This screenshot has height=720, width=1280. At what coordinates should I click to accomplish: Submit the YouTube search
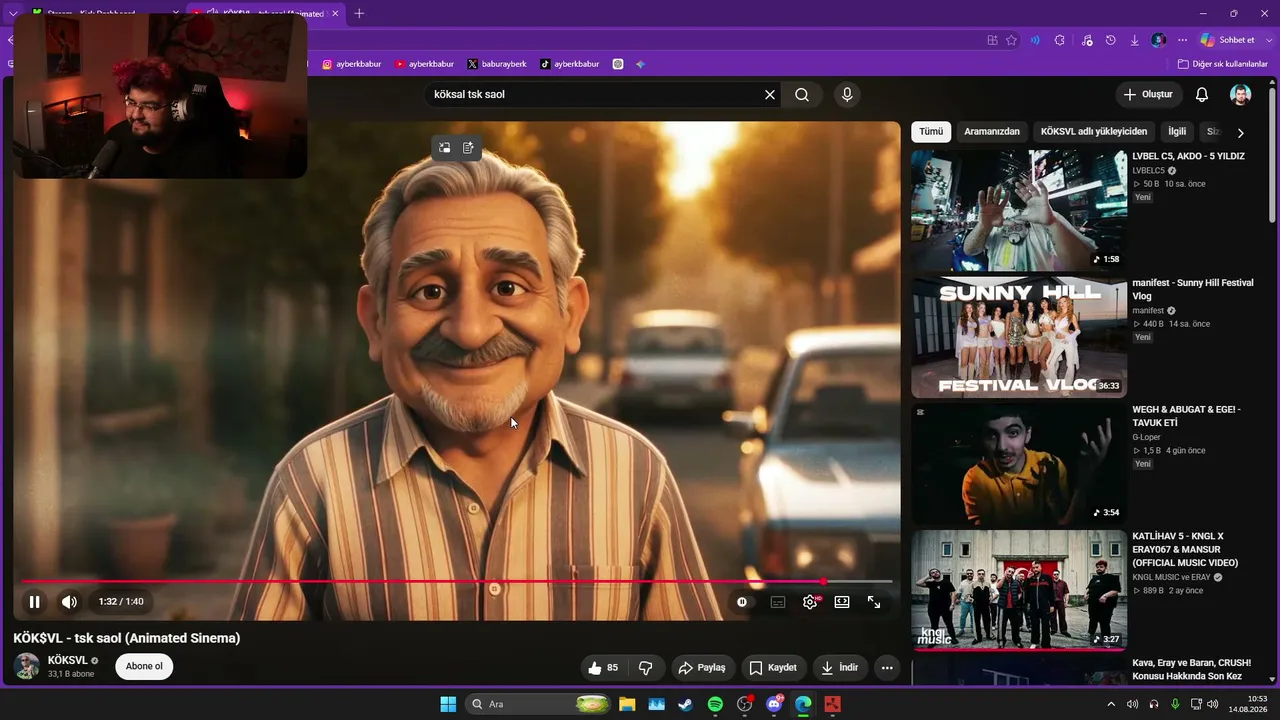coord(802,95)
